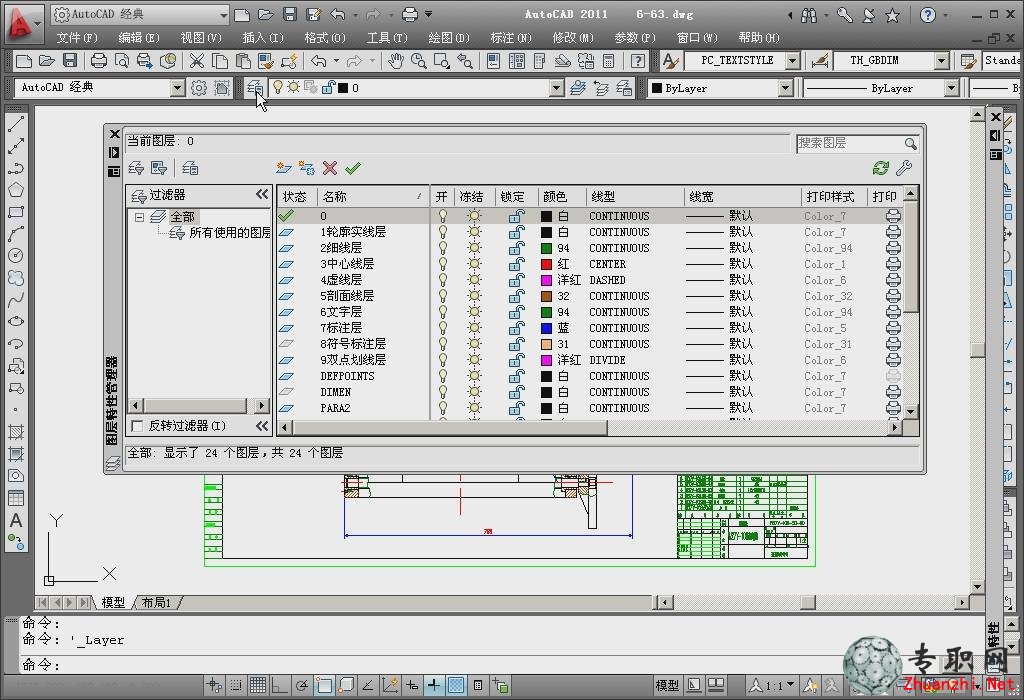Select the Polygon tool in draw toolbar
1024x700 pixels.
tap(16, 190)
